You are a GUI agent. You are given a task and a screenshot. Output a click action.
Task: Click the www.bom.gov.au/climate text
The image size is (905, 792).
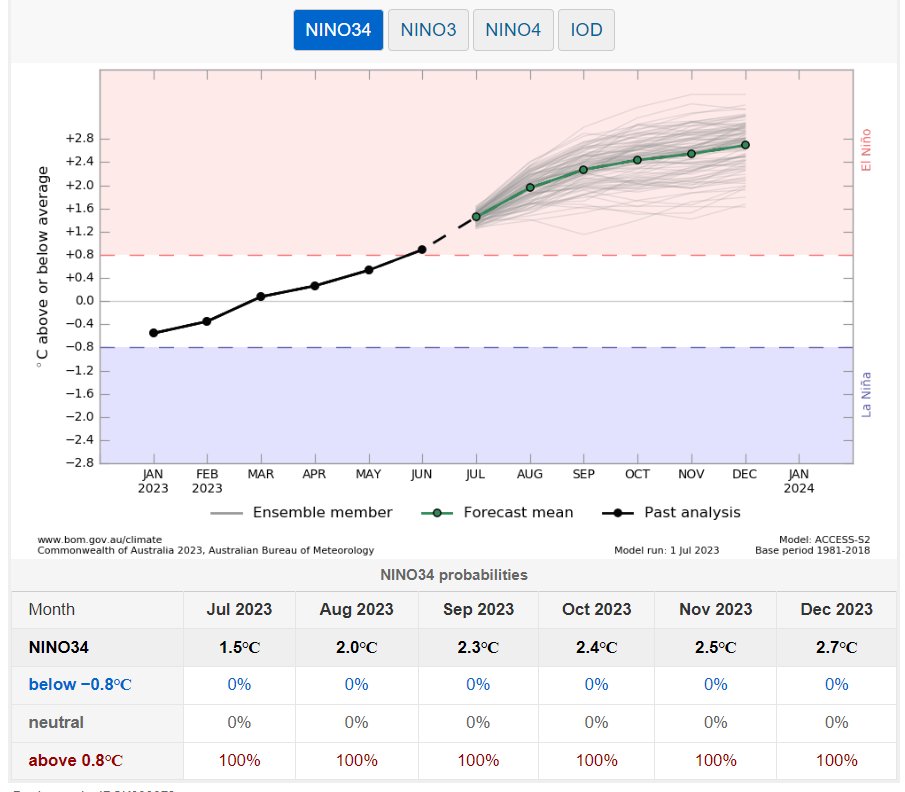pyautogui.click(x=100, y=540)
